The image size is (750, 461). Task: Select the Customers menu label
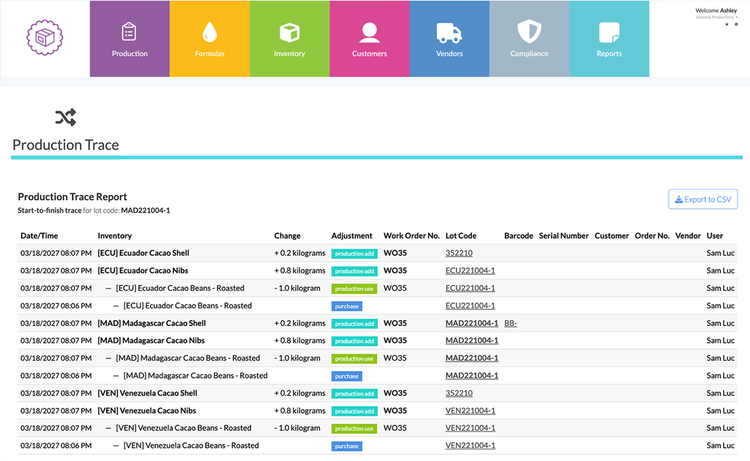pos(369,54)
